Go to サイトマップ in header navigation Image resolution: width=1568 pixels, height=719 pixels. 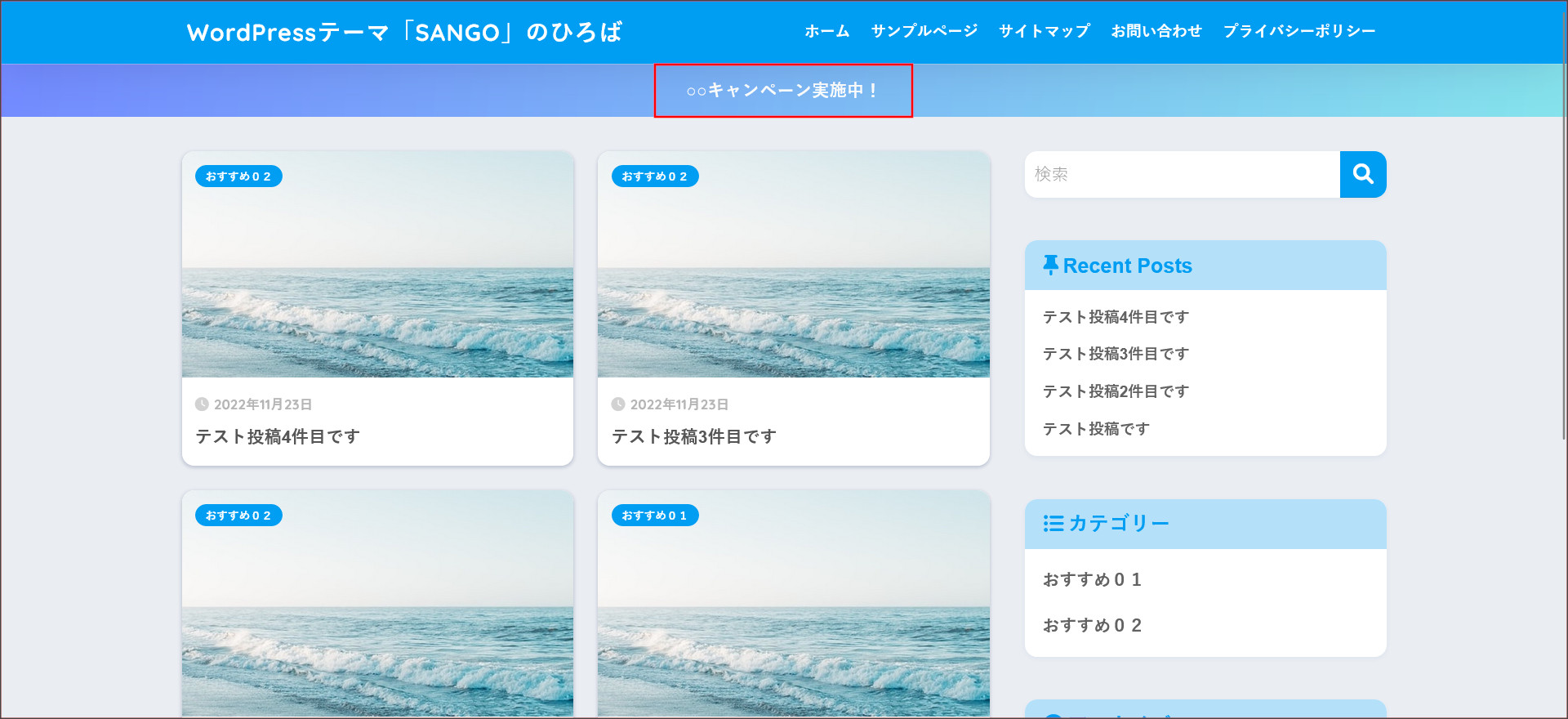(x=1044, y=31)
